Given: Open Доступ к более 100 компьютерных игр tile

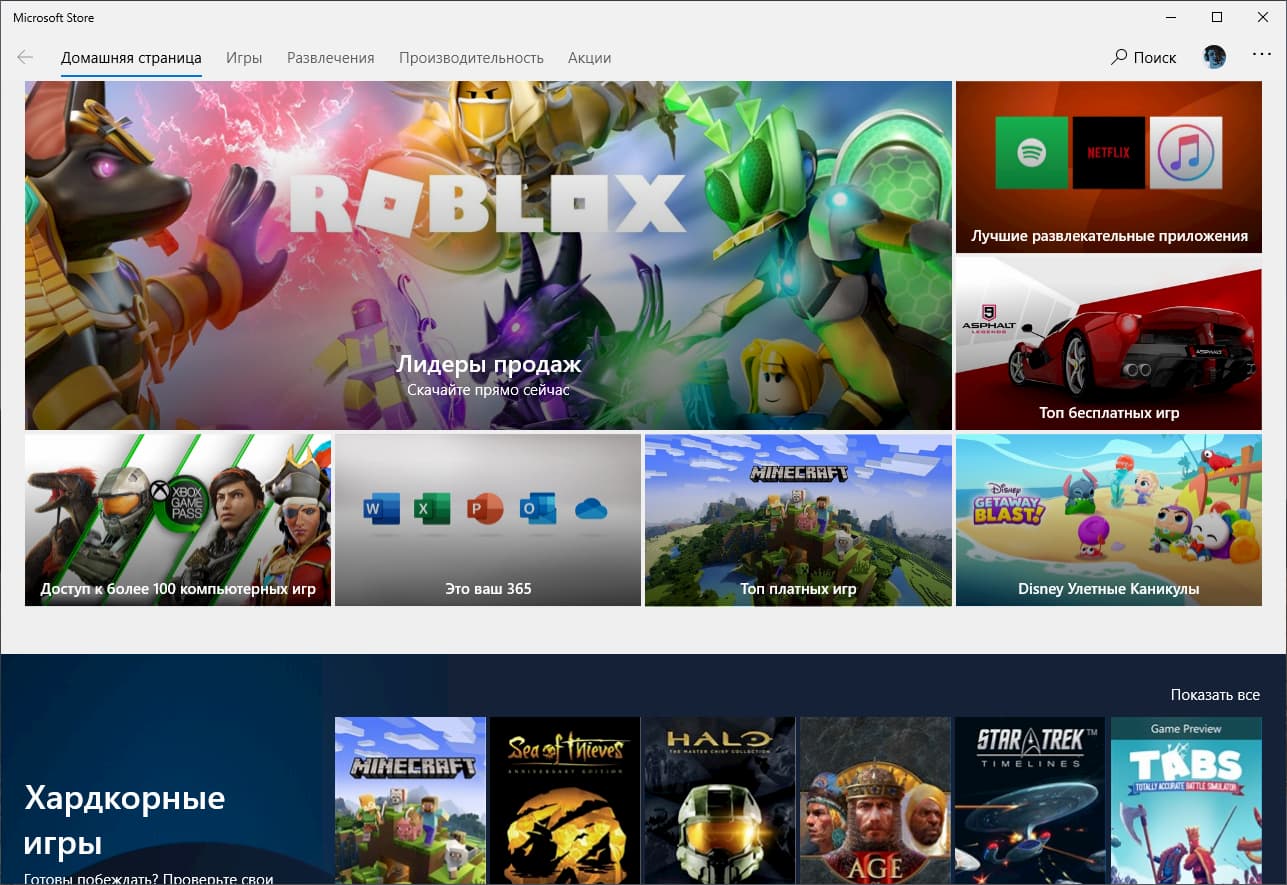Looking at the screenshot, I should point(178,520).
